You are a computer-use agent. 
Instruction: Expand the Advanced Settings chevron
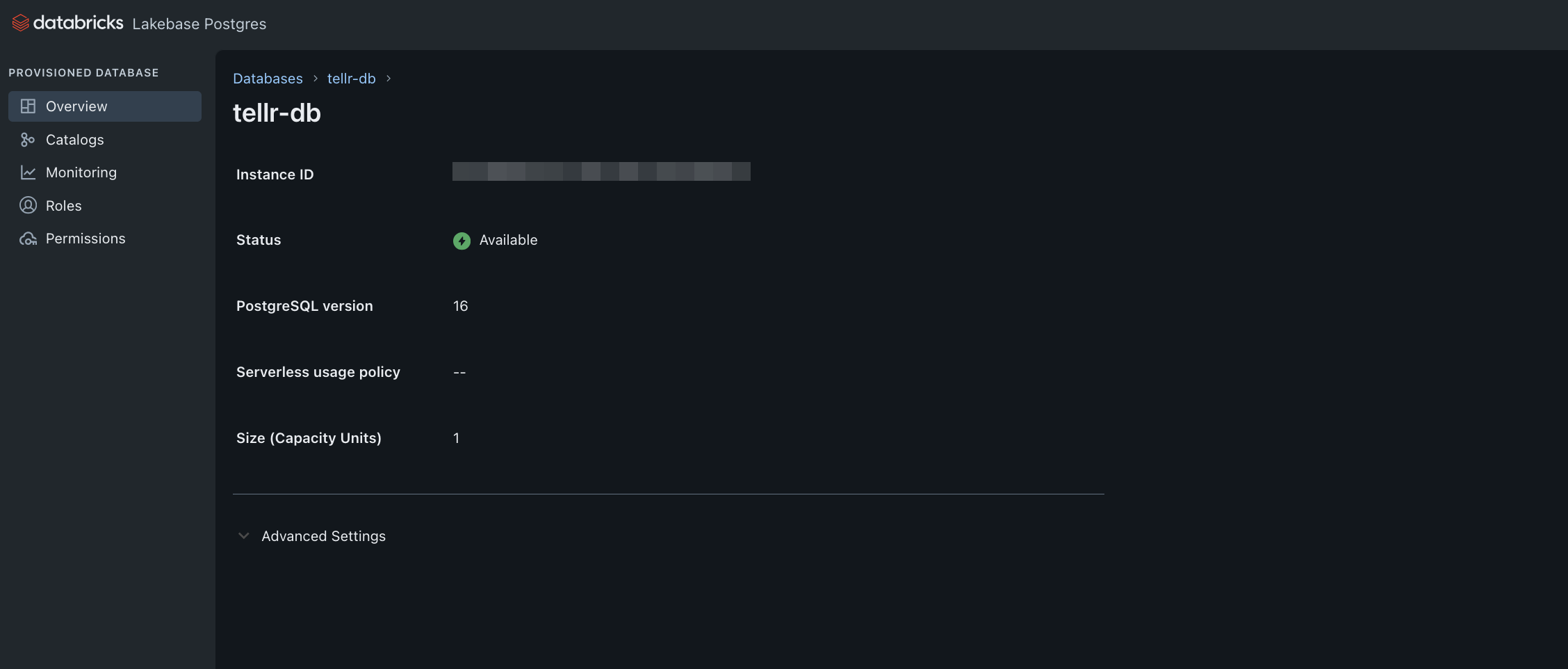[x=243, y=536]
